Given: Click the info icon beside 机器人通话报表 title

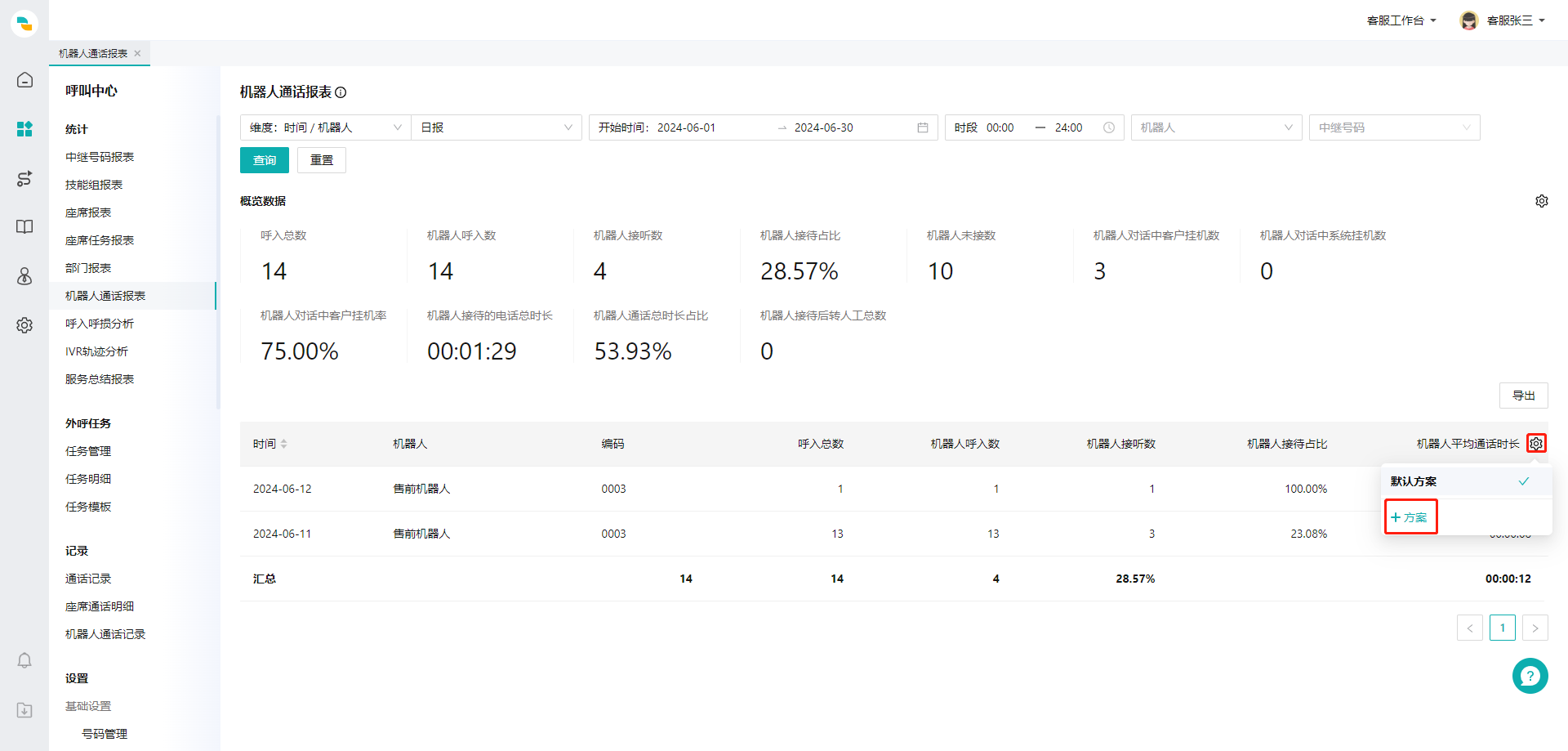Looking at the screenshot, I should pos(341,92).
